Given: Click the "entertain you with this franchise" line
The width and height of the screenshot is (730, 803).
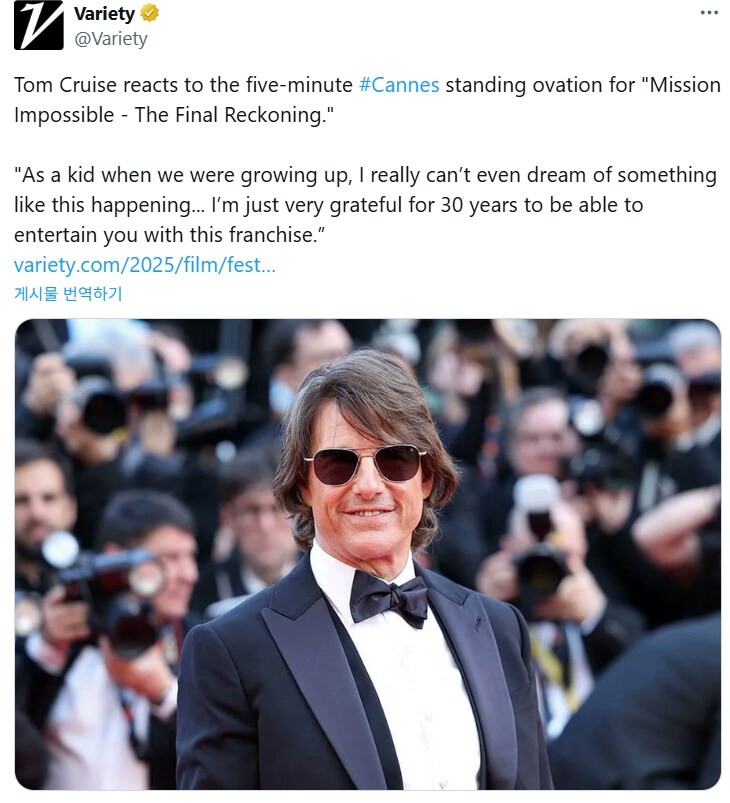Looking at the screenshot, I should (x=170, y=236).
